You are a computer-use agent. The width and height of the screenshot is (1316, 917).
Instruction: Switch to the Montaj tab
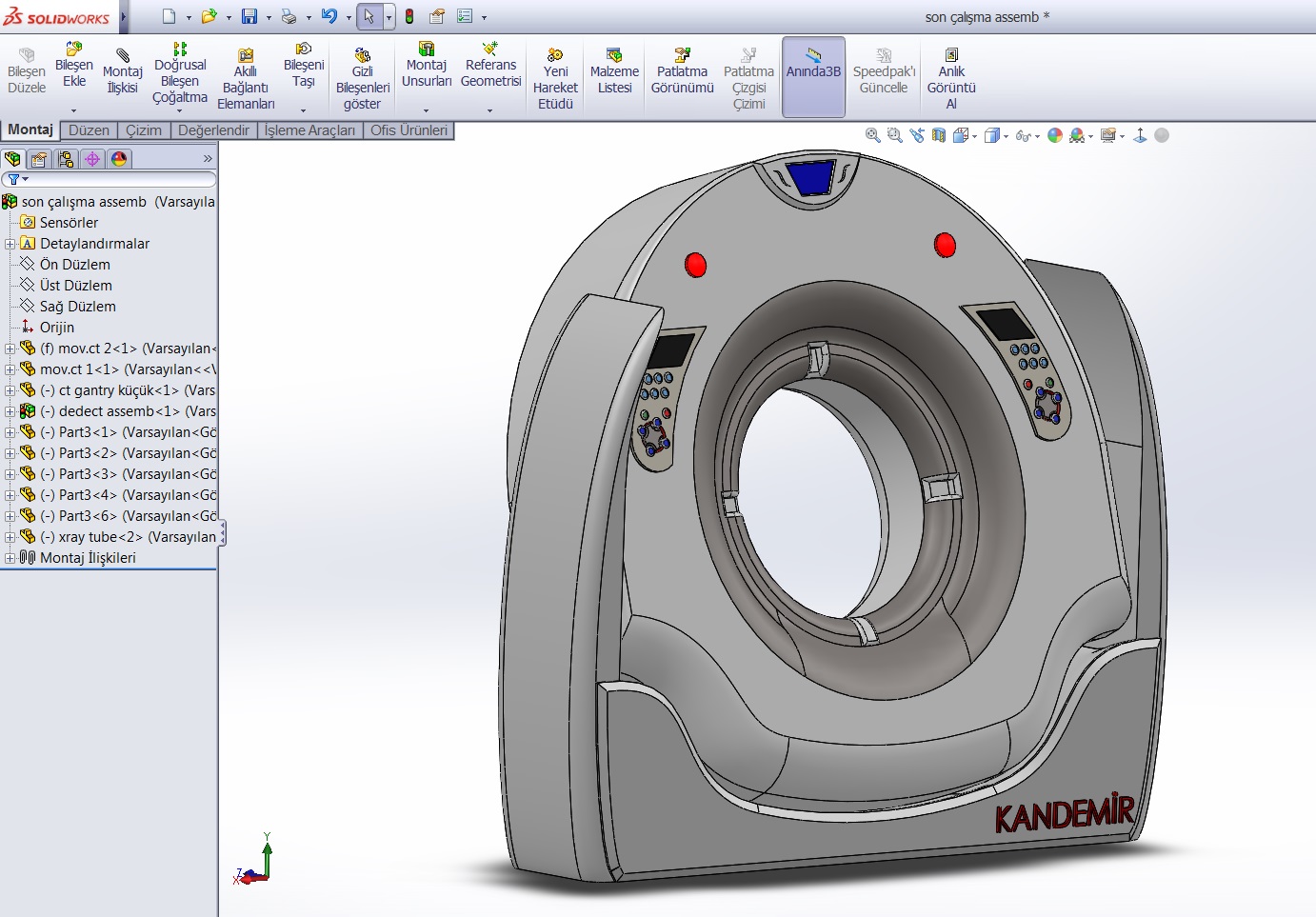(x=30, y=130)
